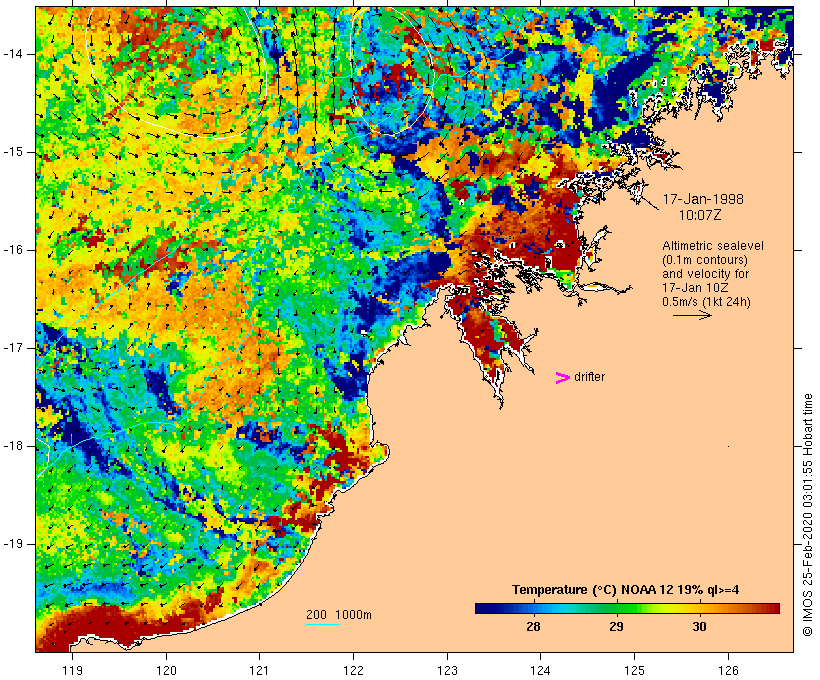Image resolution: width=820 pixels, height=680 pixels.
Task: Click the 'Altimetric sealevel' caption line
Action: click(x=713, y=246)
